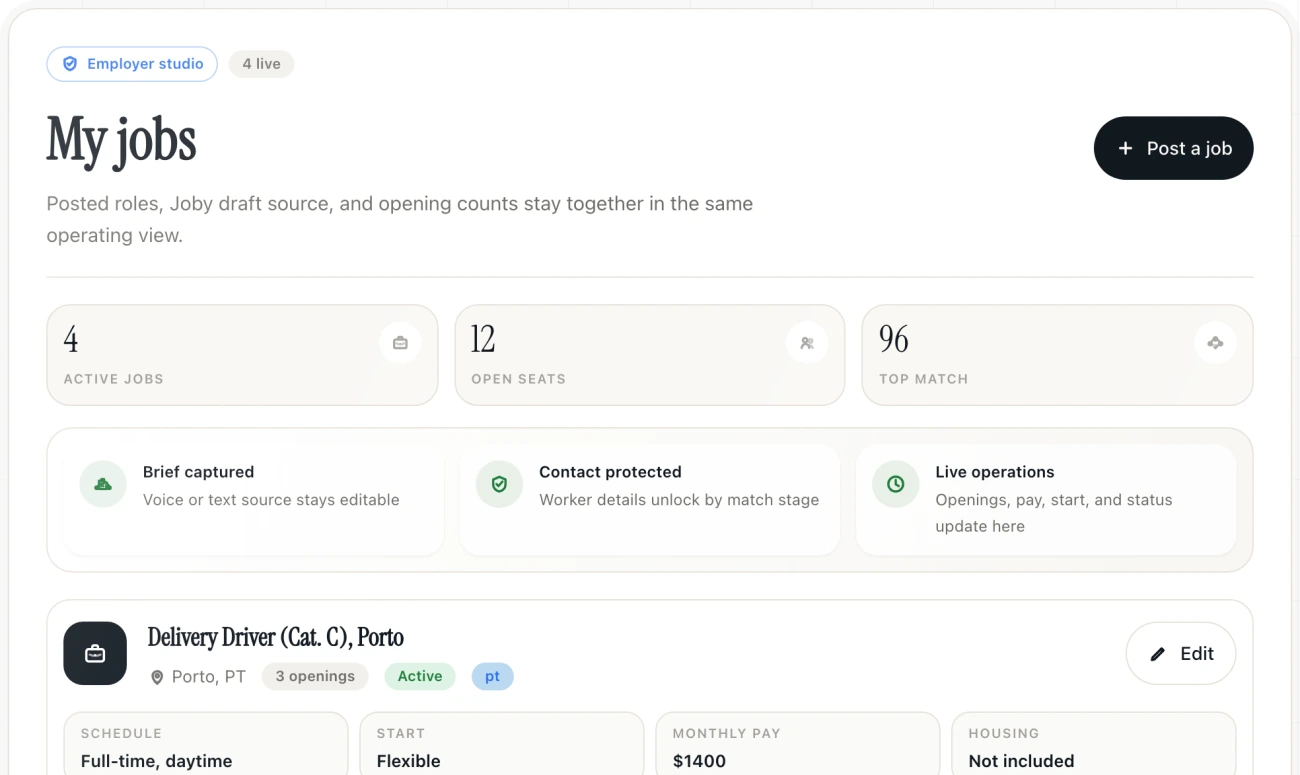Edit the Delivery Driver job
The width and height of the screenshot is (1300, 775).
click(x=1181, y=654)
